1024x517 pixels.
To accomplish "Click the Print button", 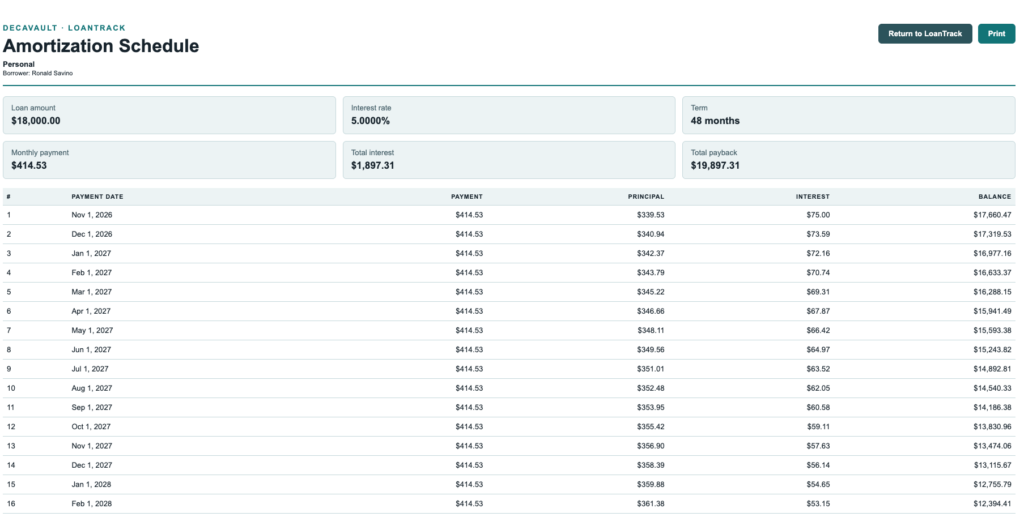I will pos(996,34).
